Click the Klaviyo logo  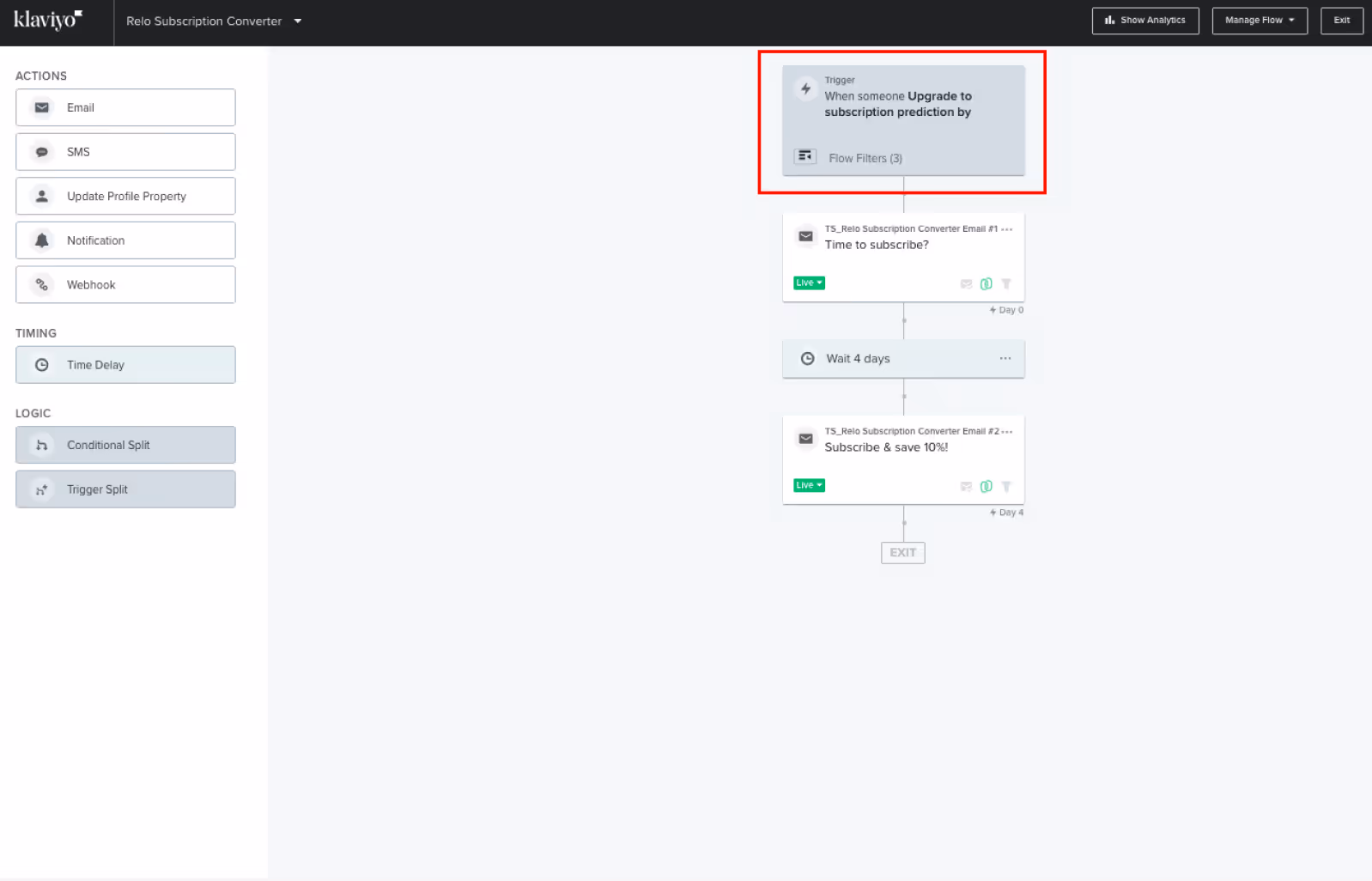48,20
